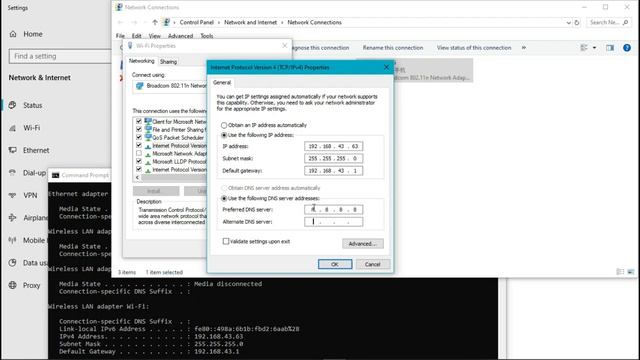Open Proxy settings in sidebar
Image resolution: width=640 pixels, height=360 pixels.
point(25,285)
